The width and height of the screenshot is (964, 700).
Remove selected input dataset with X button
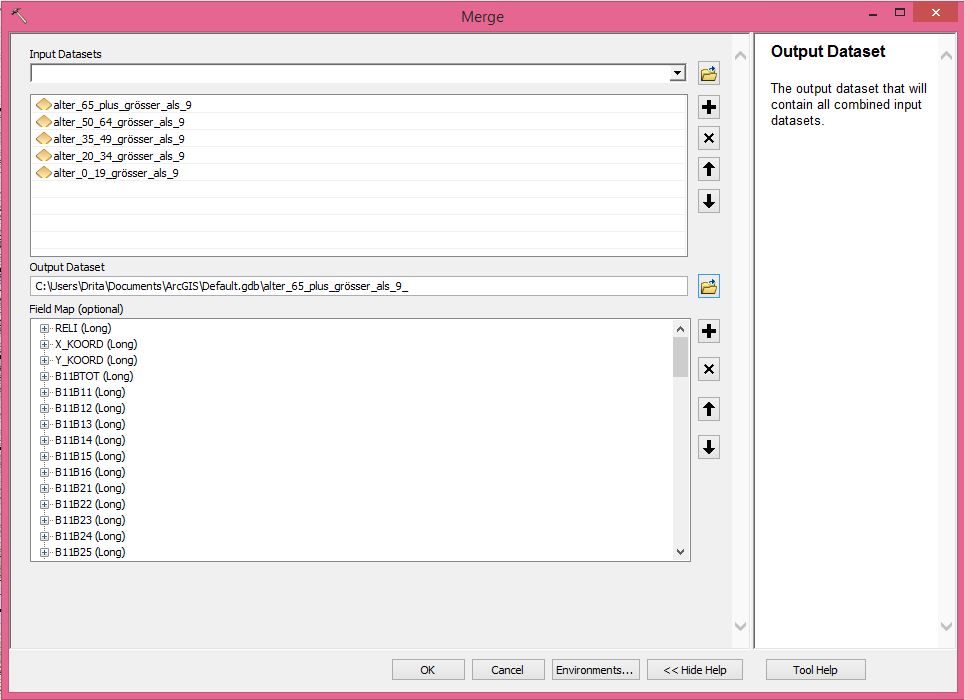(x=709, y=138)
